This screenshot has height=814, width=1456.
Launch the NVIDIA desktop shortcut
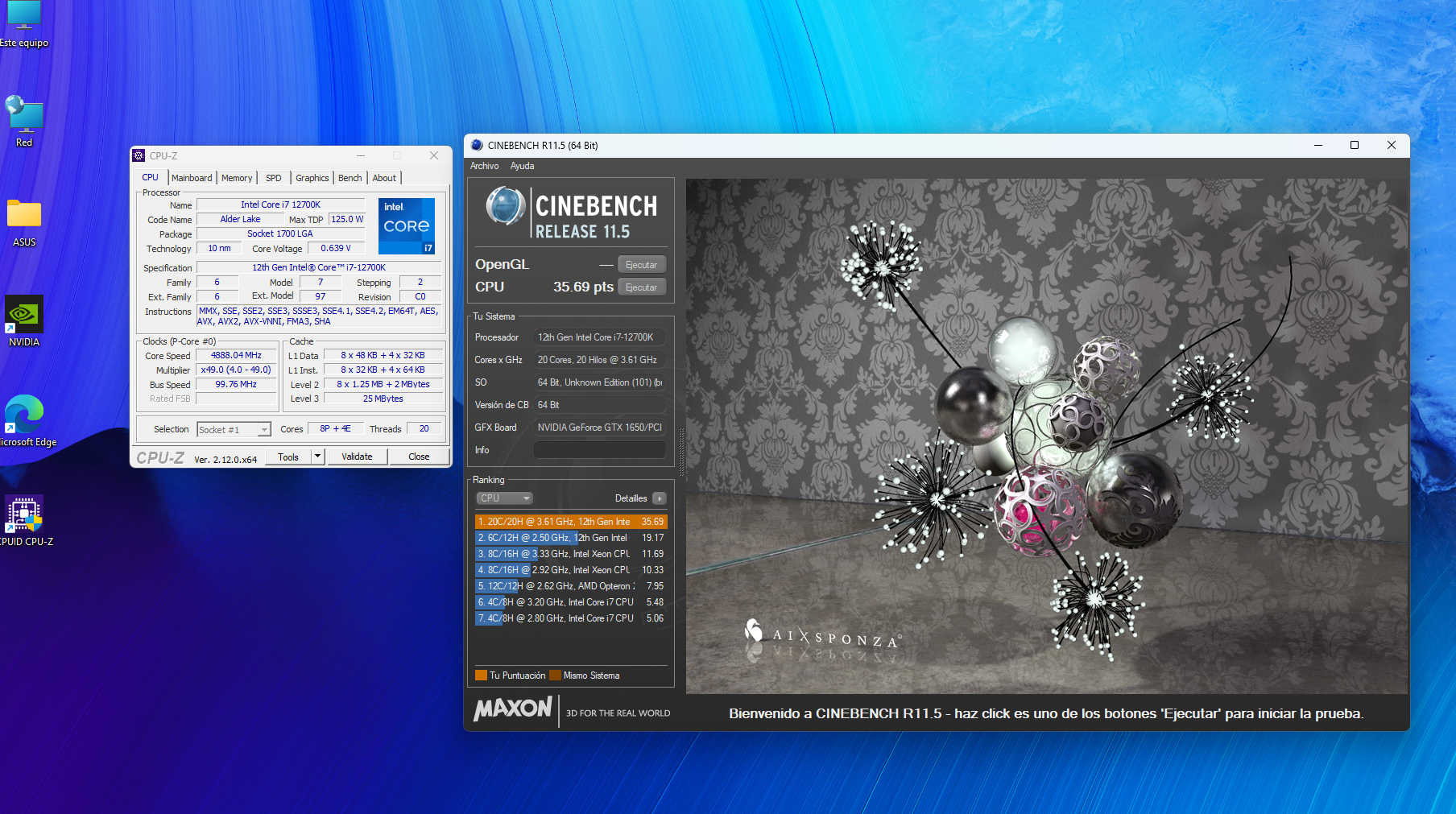[24, 321]
